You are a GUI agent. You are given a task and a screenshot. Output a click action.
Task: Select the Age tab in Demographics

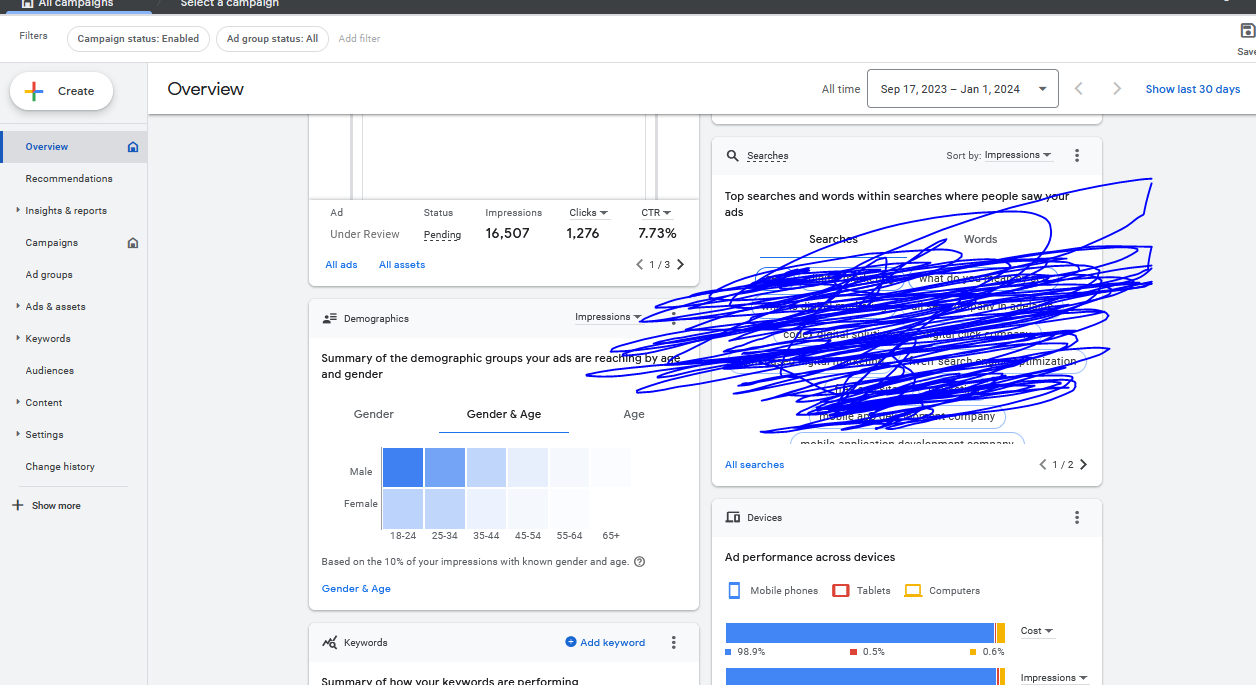tap(634, 414)
